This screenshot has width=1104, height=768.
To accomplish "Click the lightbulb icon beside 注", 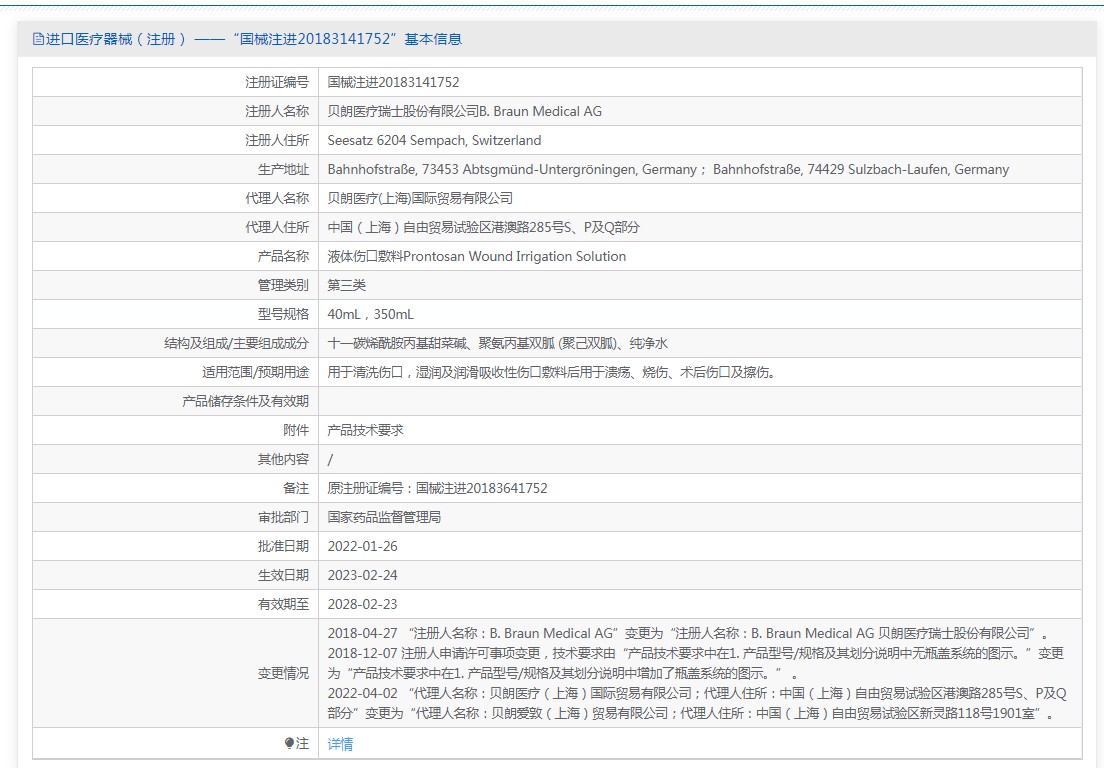I will (x=290, y=743).
